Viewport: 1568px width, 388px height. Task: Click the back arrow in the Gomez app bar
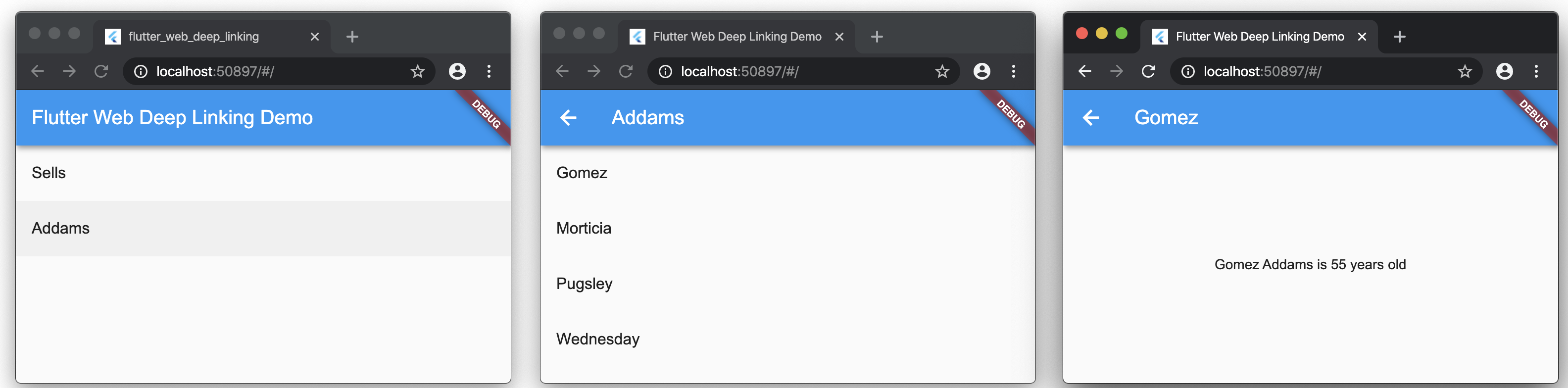pyautogui.click(x=1091, y=118)
